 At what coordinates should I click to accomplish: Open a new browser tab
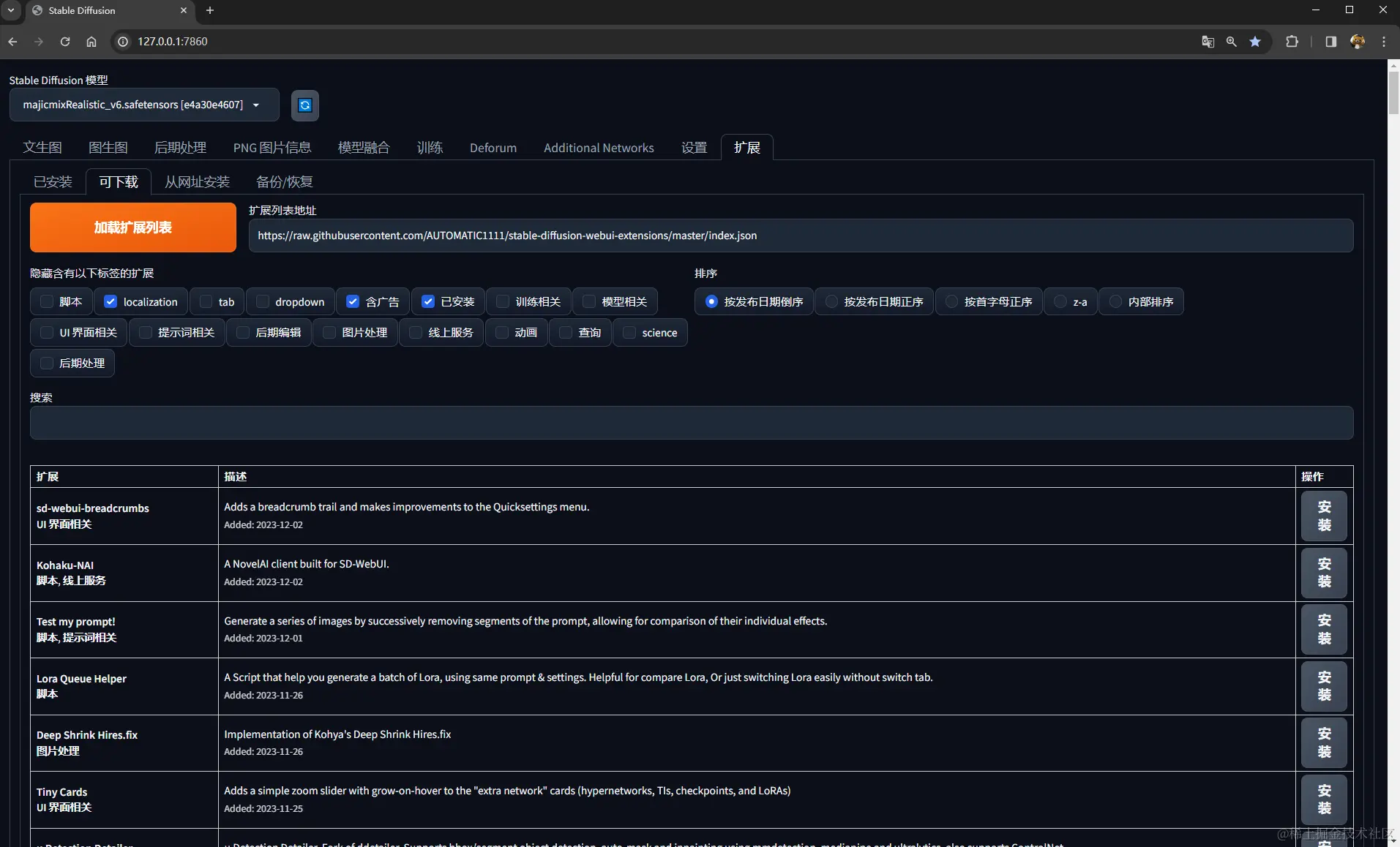210,10
